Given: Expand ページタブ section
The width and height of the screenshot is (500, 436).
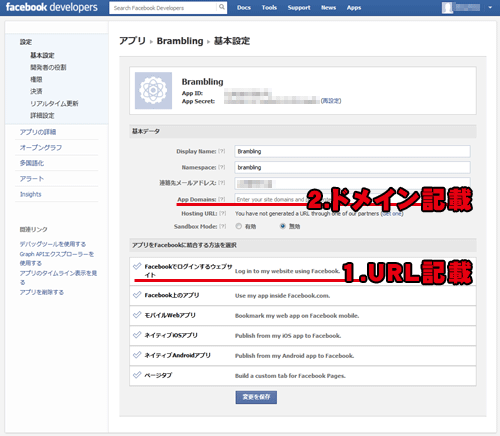Looking at the screenshot, I should click(303, 376).
